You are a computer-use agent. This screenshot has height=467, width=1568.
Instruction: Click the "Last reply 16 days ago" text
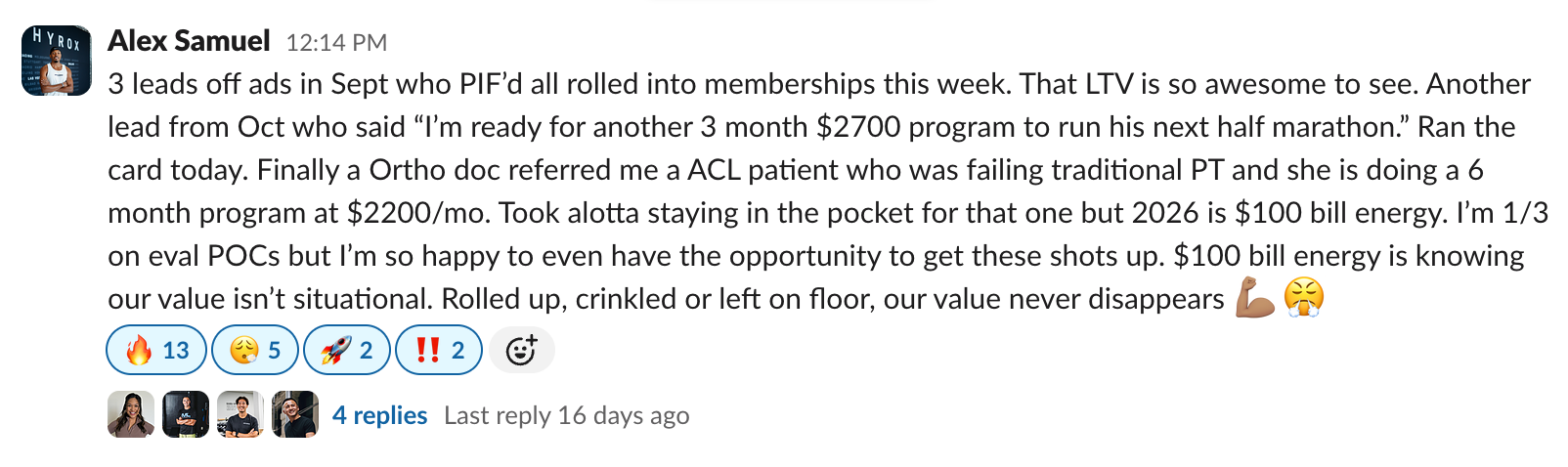pos(566,415)
